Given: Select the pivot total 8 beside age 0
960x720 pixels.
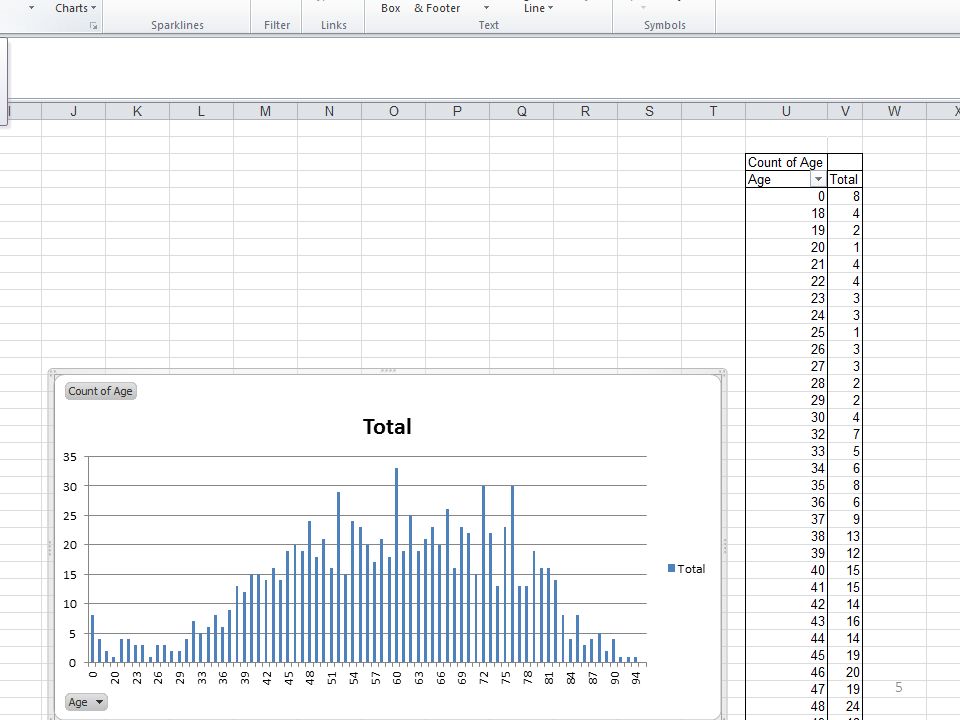Looking at the screenshot, I should click(x=845, y=197).
